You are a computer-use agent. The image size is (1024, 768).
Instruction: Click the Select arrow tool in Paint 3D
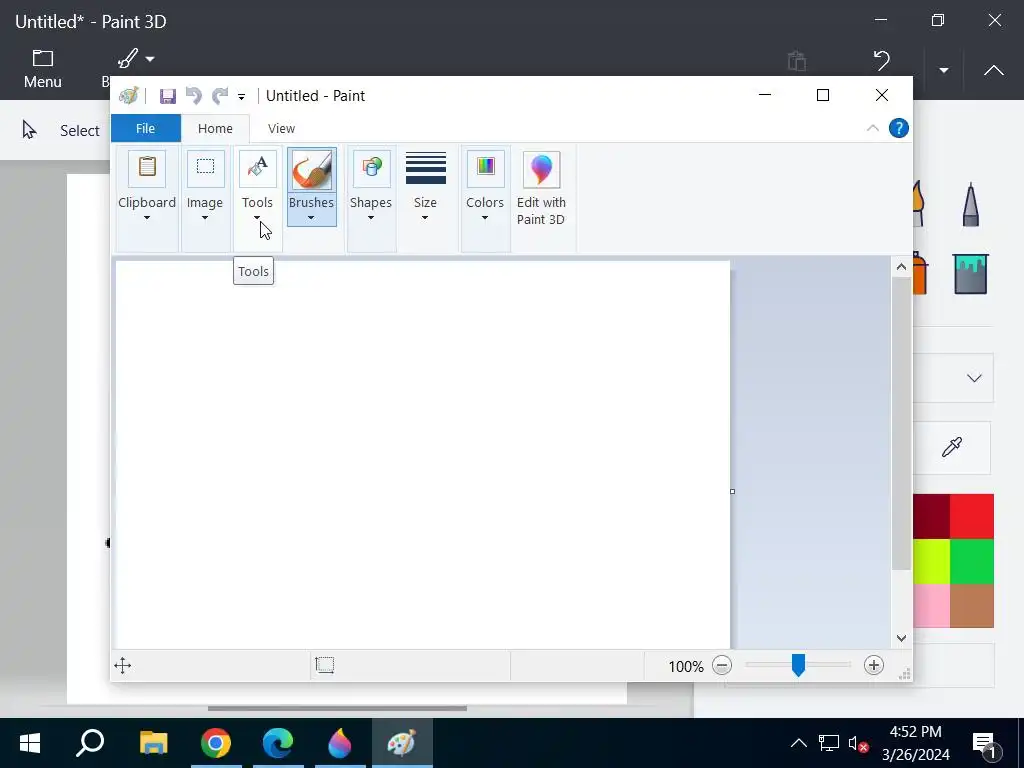tap(29, 130)
